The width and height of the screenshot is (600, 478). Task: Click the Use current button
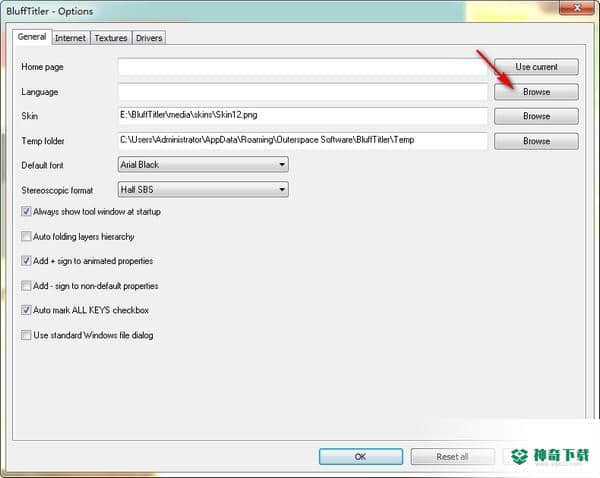pos(536,67)
